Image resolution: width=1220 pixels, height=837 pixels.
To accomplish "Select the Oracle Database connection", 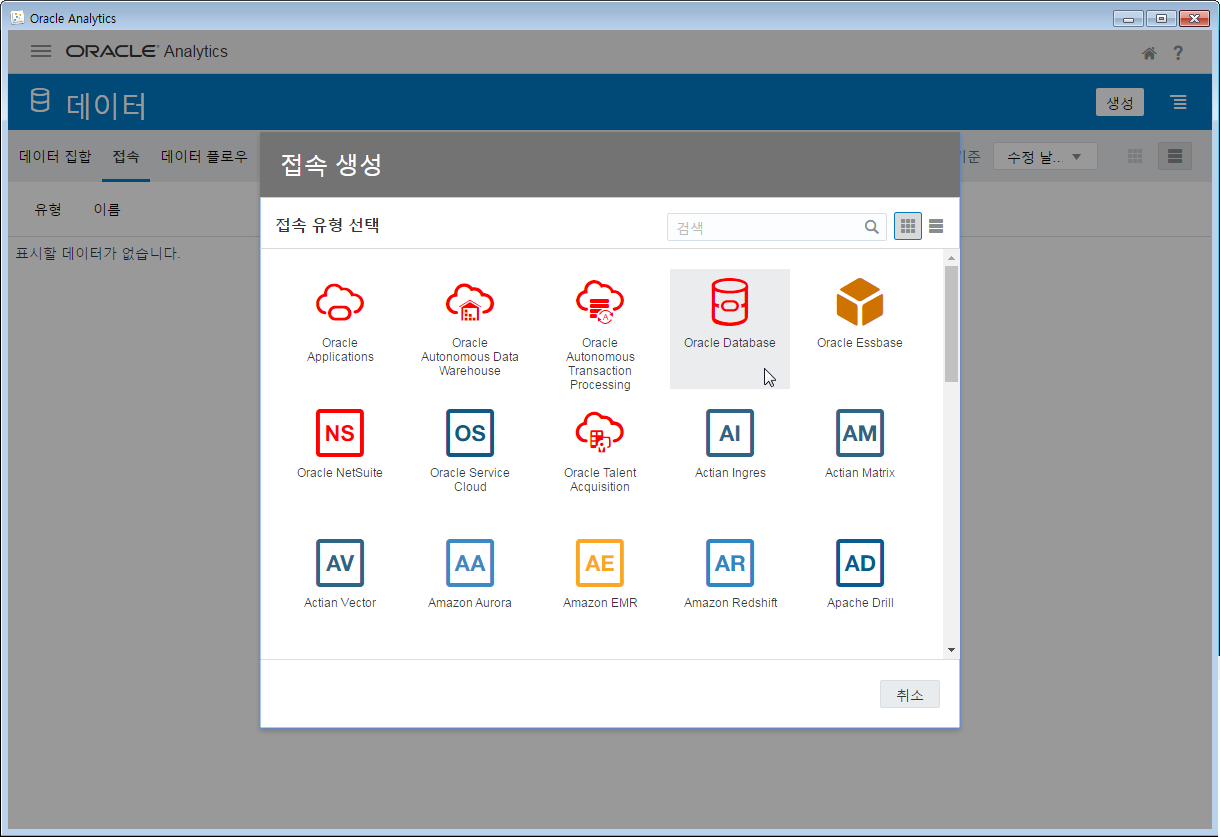I will point(730,329).
